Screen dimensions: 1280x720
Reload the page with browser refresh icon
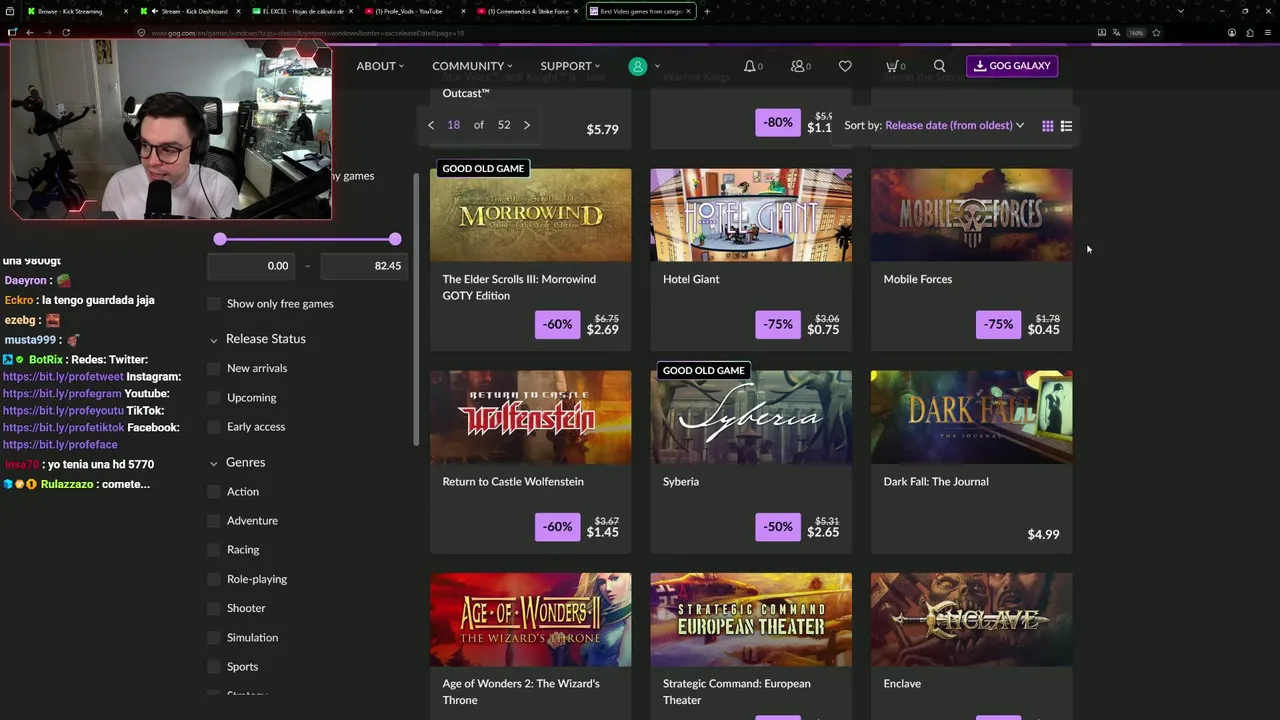point(66,32)
